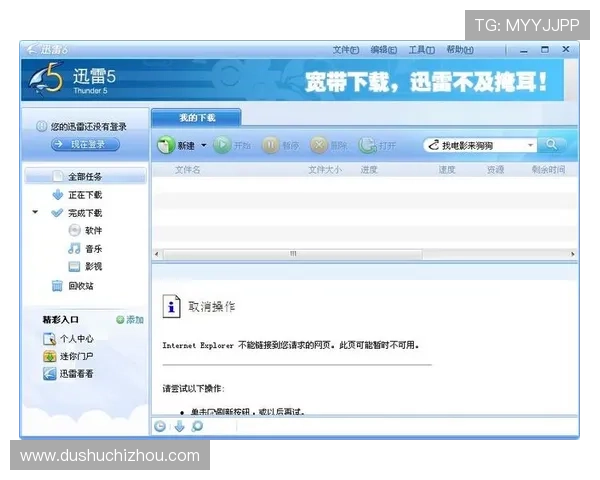Click the 进度 column header
The image size is (600, 480).
tap(369, 170)
